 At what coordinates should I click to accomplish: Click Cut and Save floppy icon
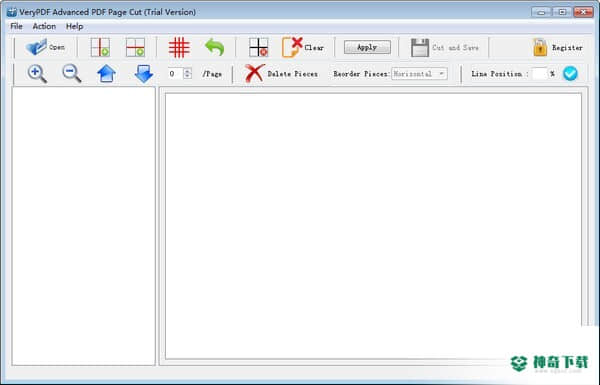420,47
